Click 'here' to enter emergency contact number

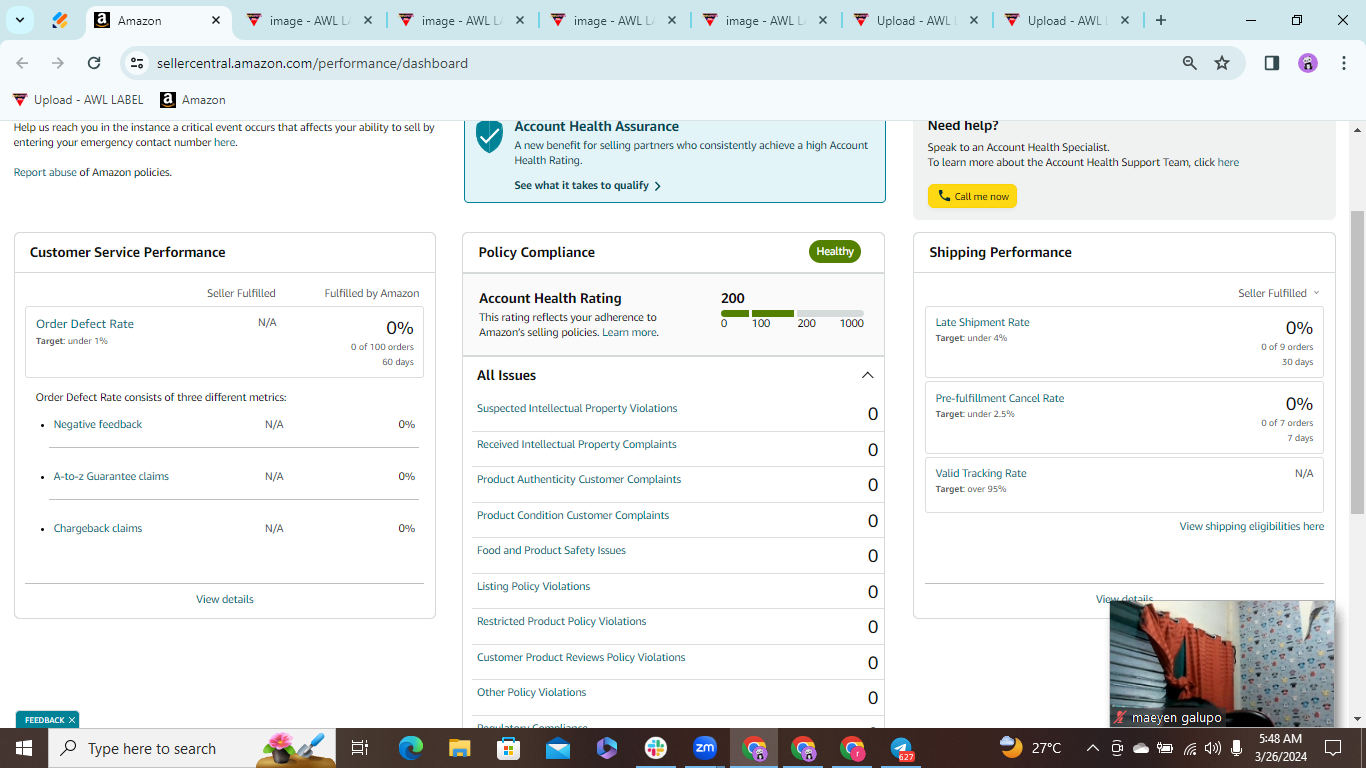(x=225, y=142)
